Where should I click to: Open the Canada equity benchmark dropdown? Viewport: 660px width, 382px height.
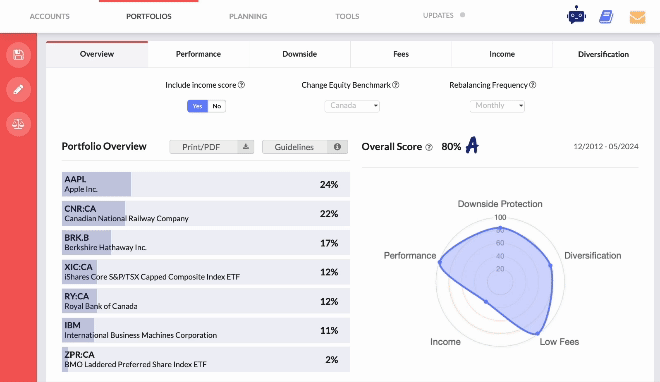(352, 106)
